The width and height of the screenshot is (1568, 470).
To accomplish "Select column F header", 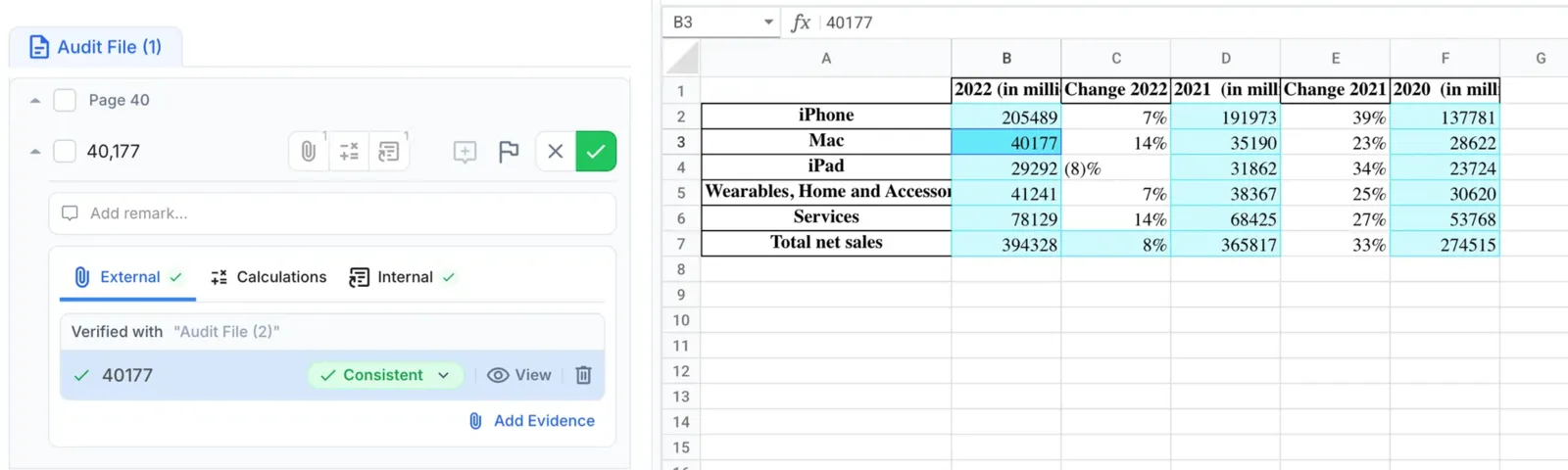I will coord(1445,58).
